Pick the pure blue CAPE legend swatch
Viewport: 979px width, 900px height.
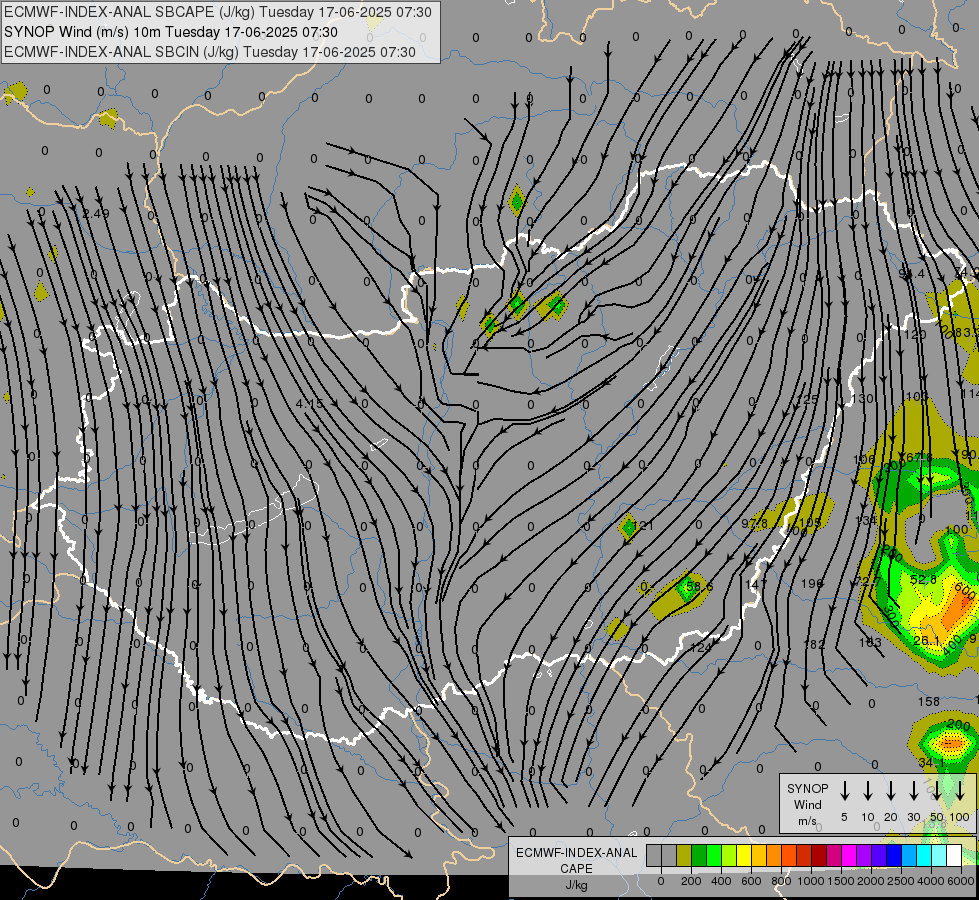click(894, 855)
